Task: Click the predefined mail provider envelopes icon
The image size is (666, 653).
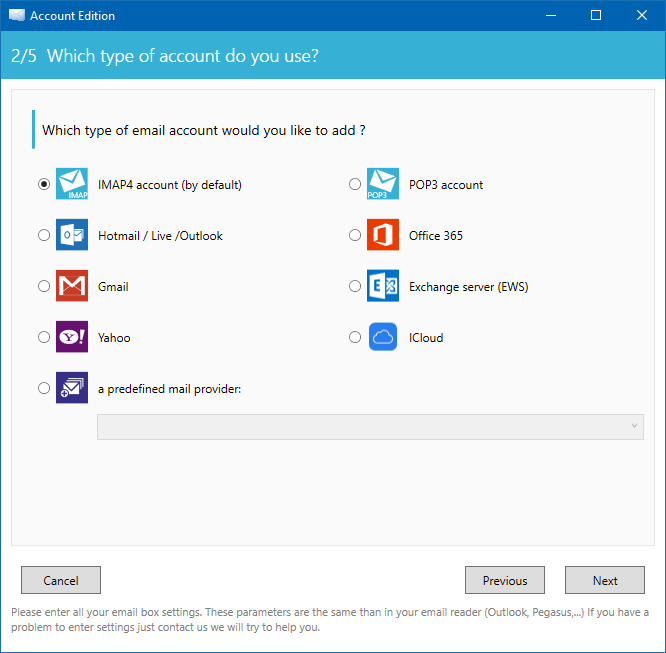Action: tap(72, 388)
